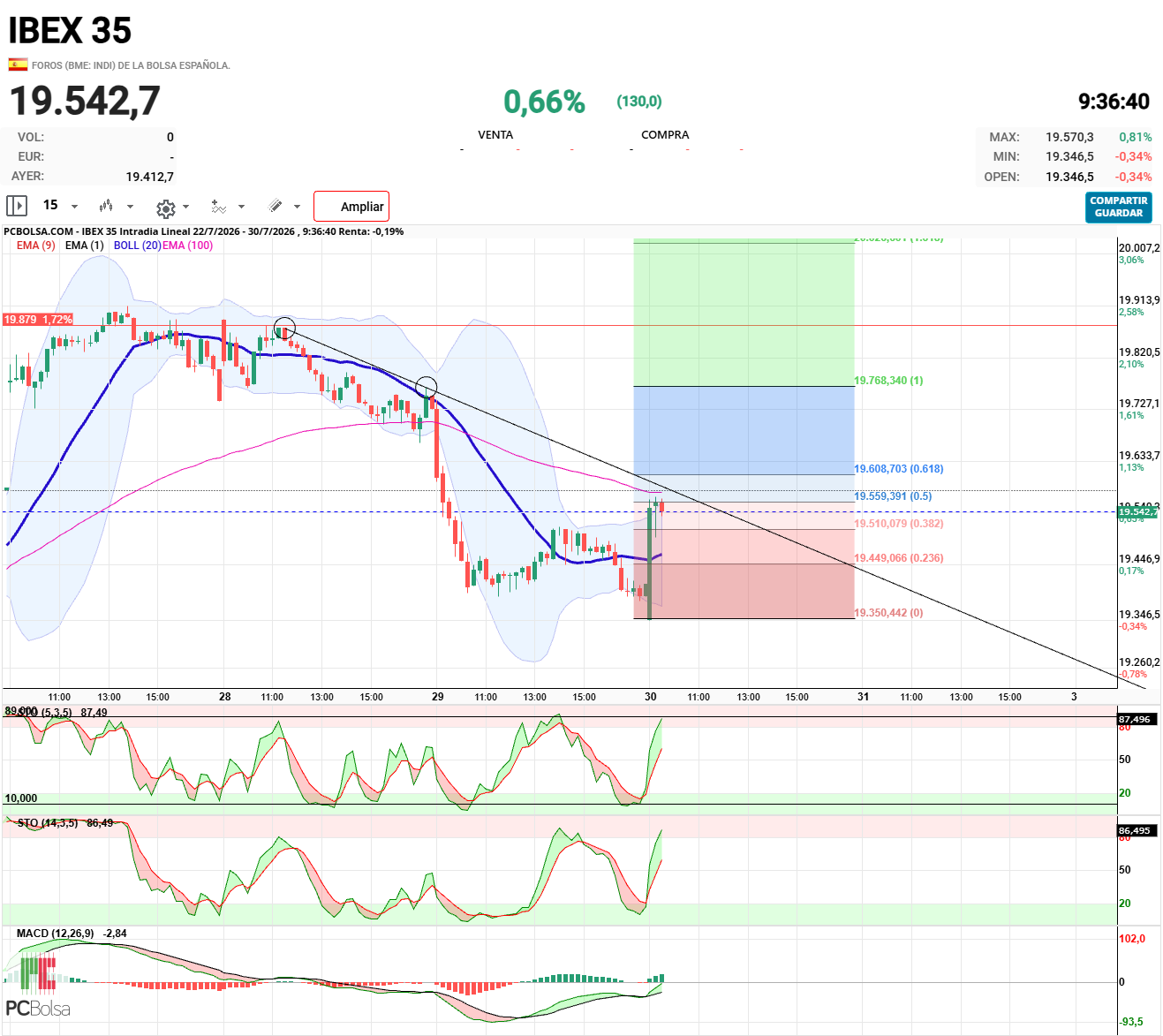Click the 20.007,2 price axis label
Viewport: 1163px width, 1036px height.
point(1139,248)
